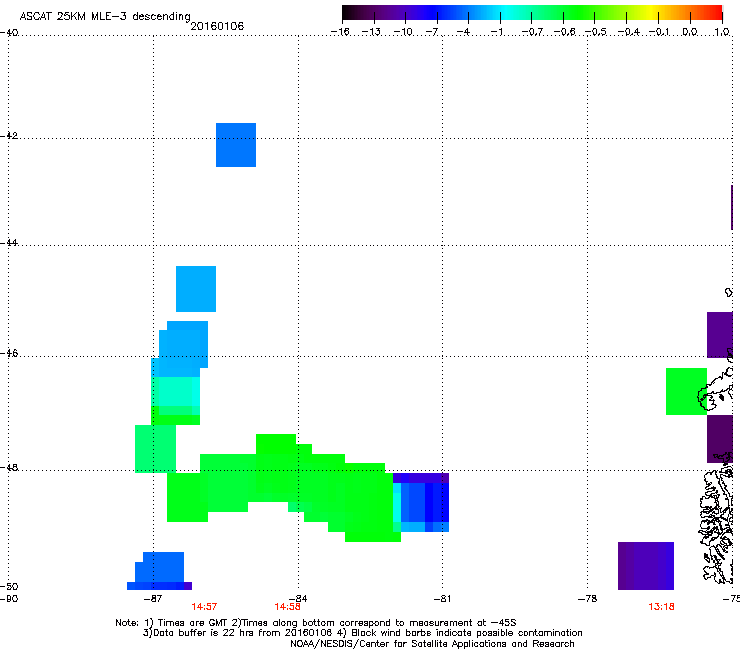The image size is (740, 650).
Task: Click the color bar label -7
Action: point(432,32)
